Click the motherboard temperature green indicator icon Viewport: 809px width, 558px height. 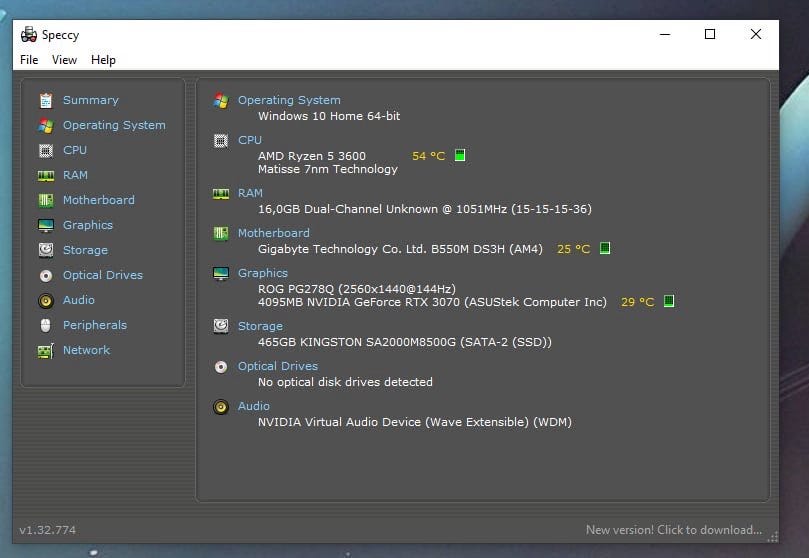605,248
